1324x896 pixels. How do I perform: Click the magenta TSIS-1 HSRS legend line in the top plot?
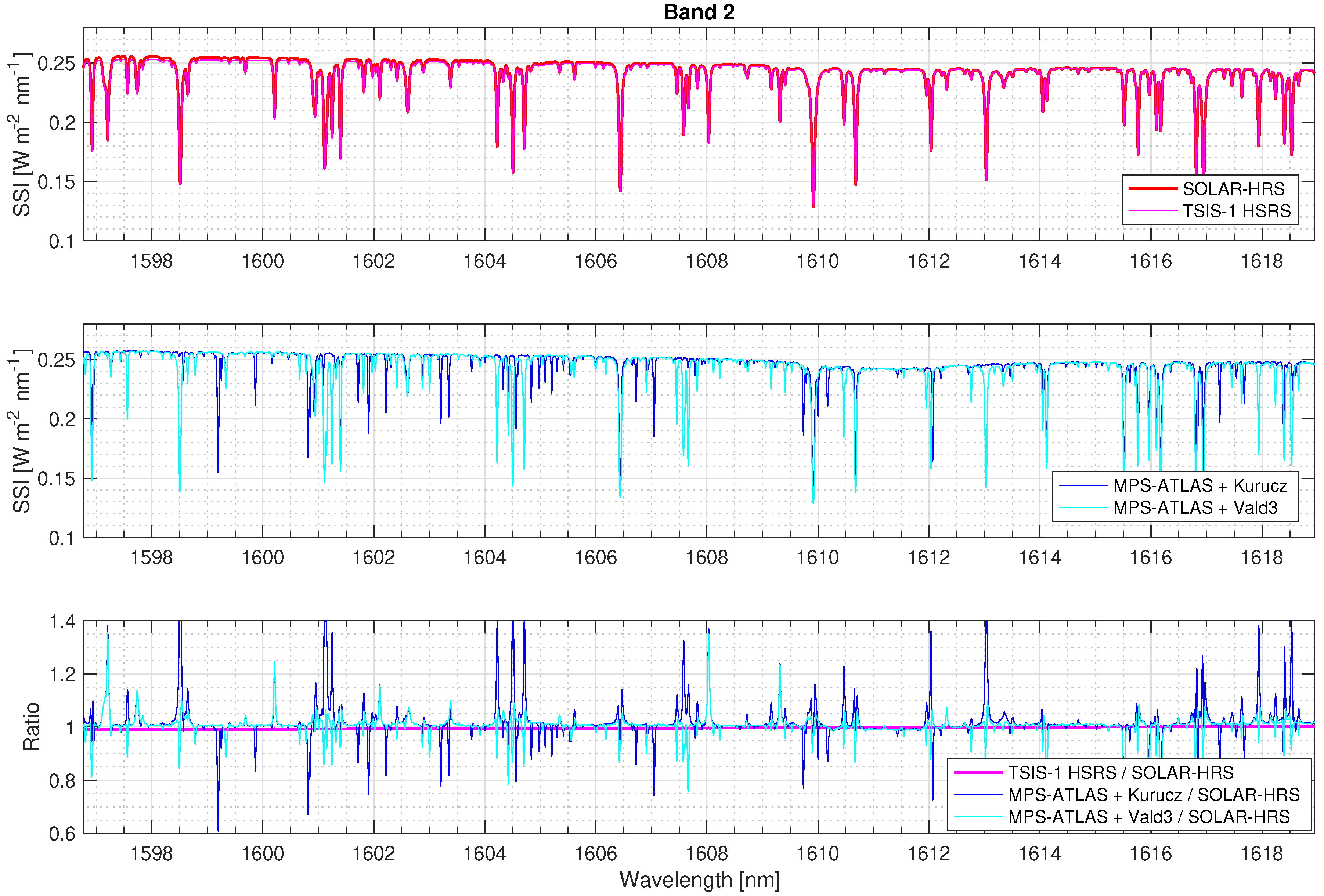click(x=1152, y=211)
